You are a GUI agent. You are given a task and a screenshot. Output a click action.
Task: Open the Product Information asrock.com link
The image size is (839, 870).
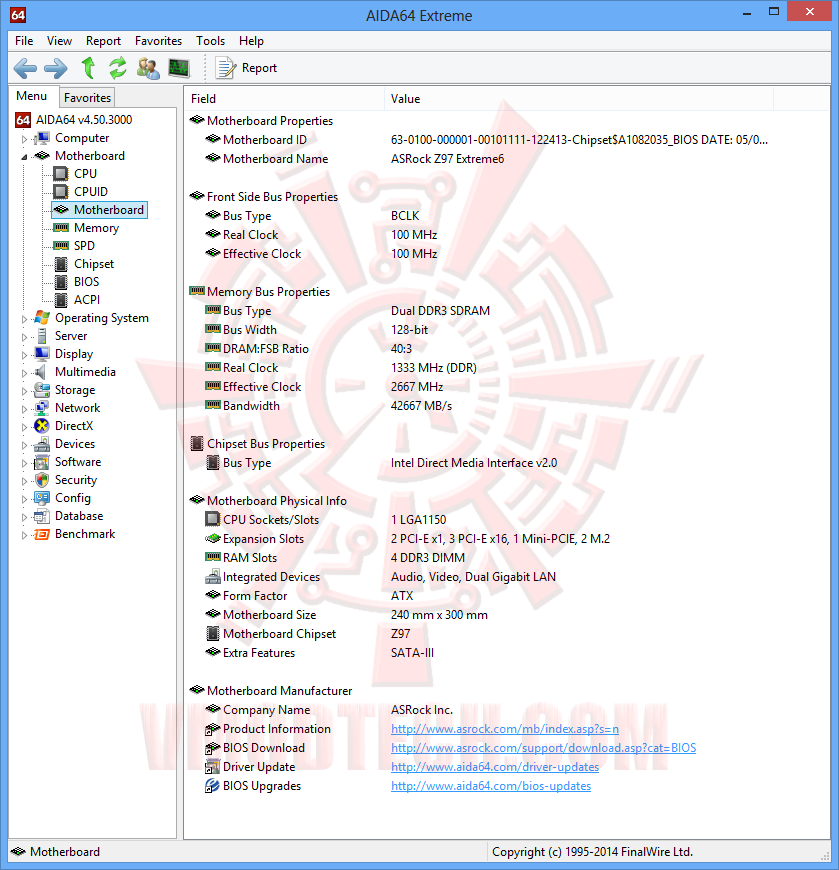(x=504, y=729)
